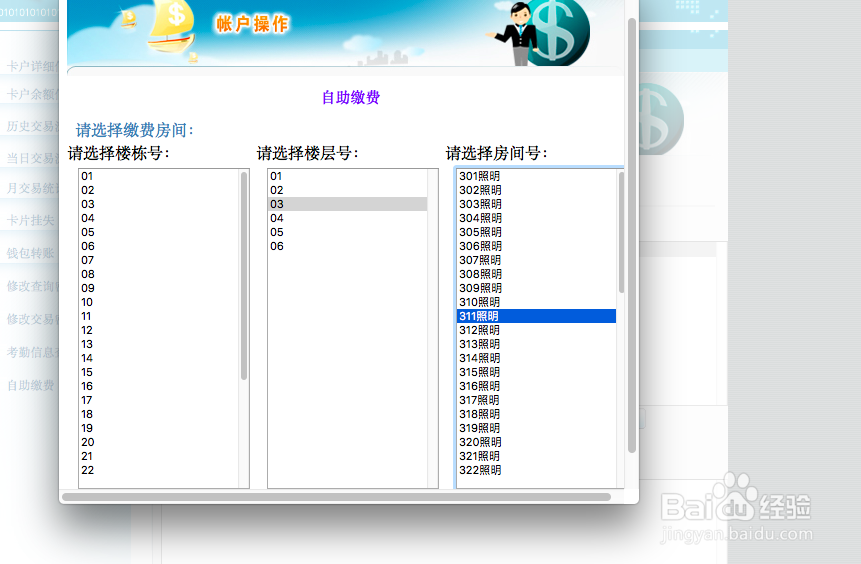861x564 pixels.
Task: Select floor 04 in the floor list
Action: click(x=348, y=218)
